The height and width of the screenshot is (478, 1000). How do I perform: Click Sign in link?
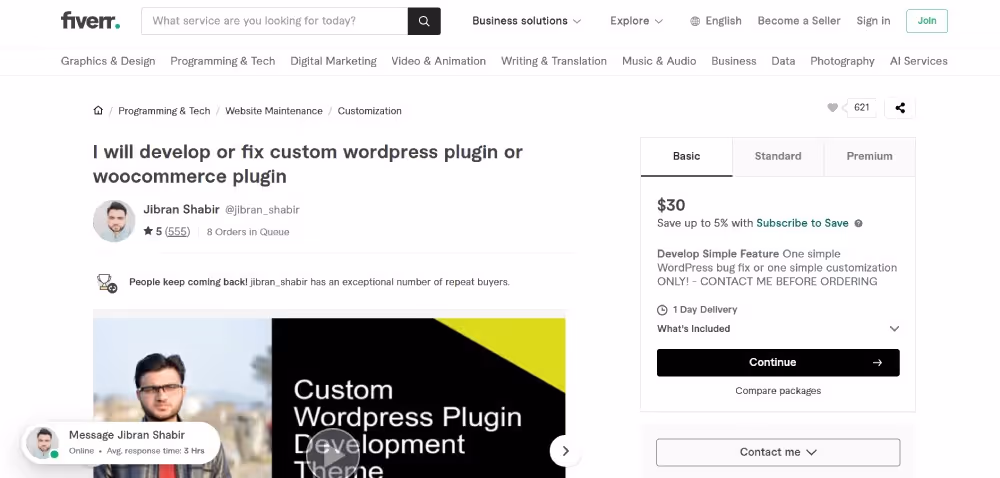pos(873,21)
